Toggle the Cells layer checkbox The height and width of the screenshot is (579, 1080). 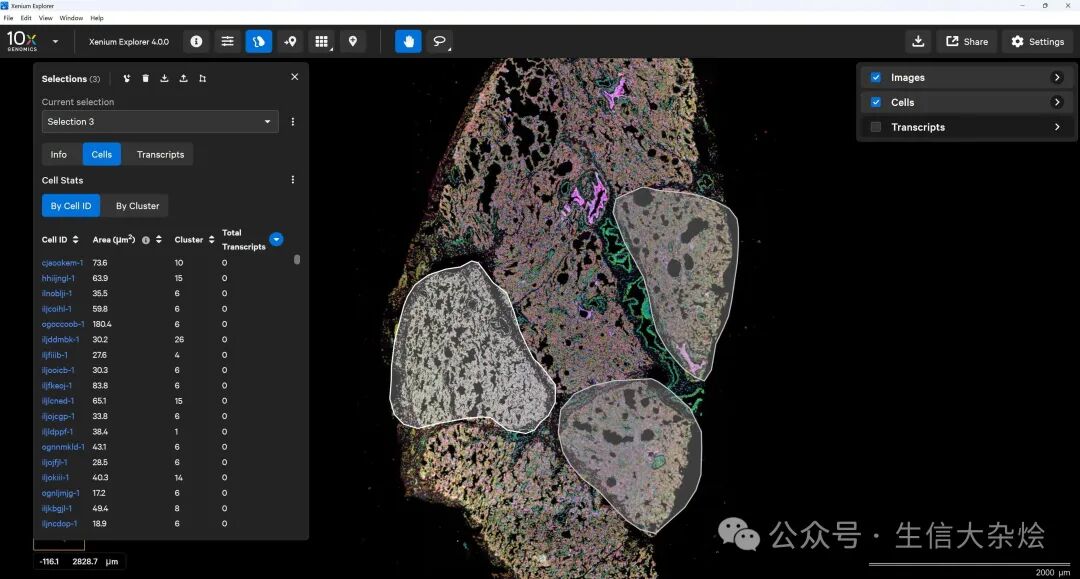click(x=875, y=103)
